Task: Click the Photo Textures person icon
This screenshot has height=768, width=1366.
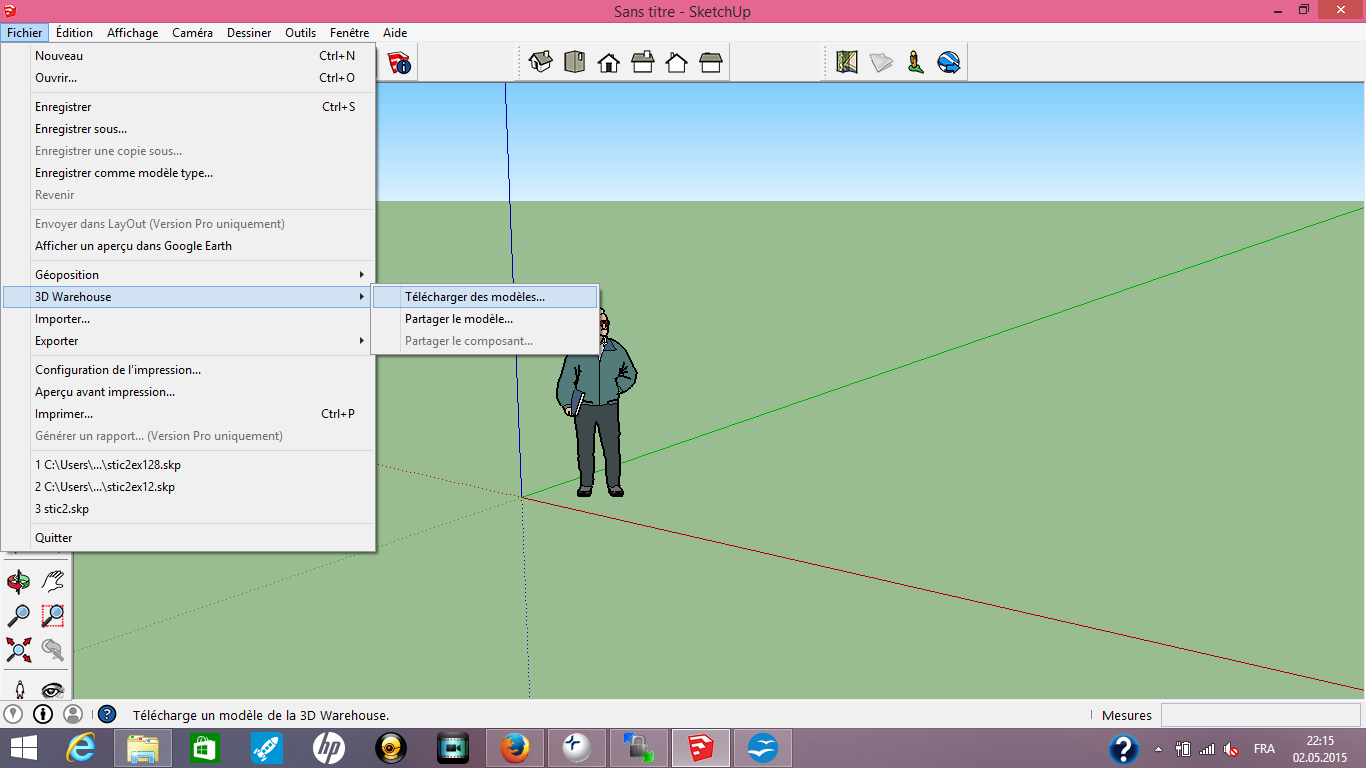Action: click(x=915, y=62)
